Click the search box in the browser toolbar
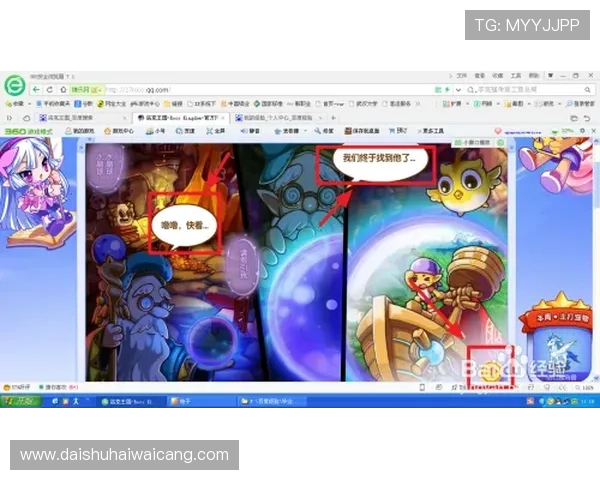600x480 pixels. [x=526, y=90]
